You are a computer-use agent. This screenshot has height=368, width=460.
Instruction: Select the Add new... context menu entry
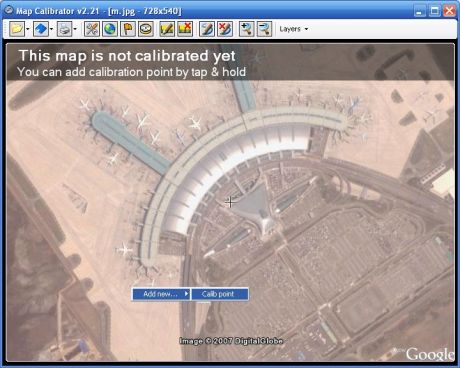click(x=161, y=294)
